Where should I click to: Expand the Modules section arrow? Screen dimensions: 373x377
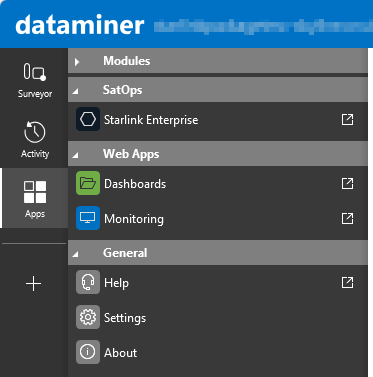[x=77, y=62]
